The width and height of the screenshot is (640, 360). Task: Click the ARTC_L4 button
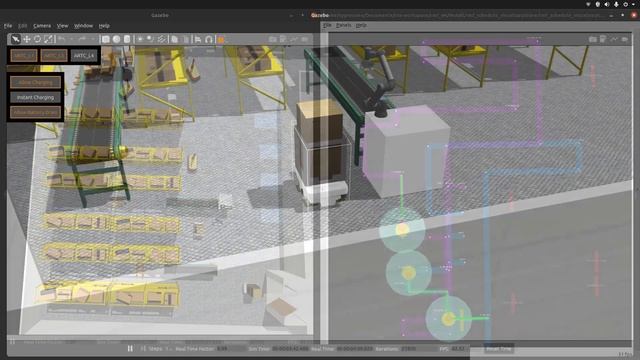pyautogui.click(x=84, y=56)
